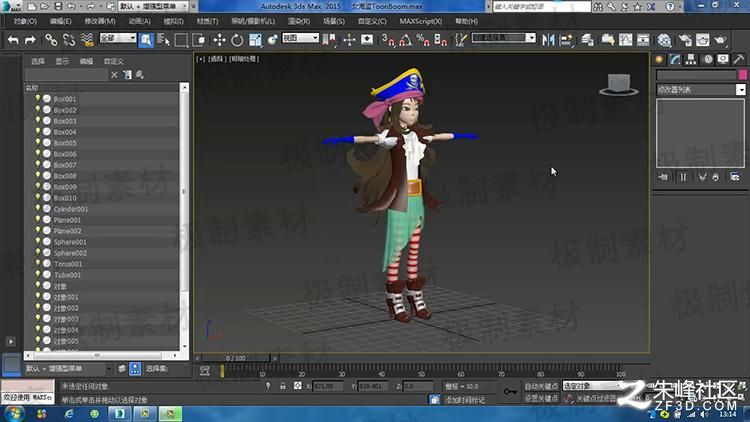
Task: Click the 自动关键点 Auto Key button
Action: click(x=541, y=386)
